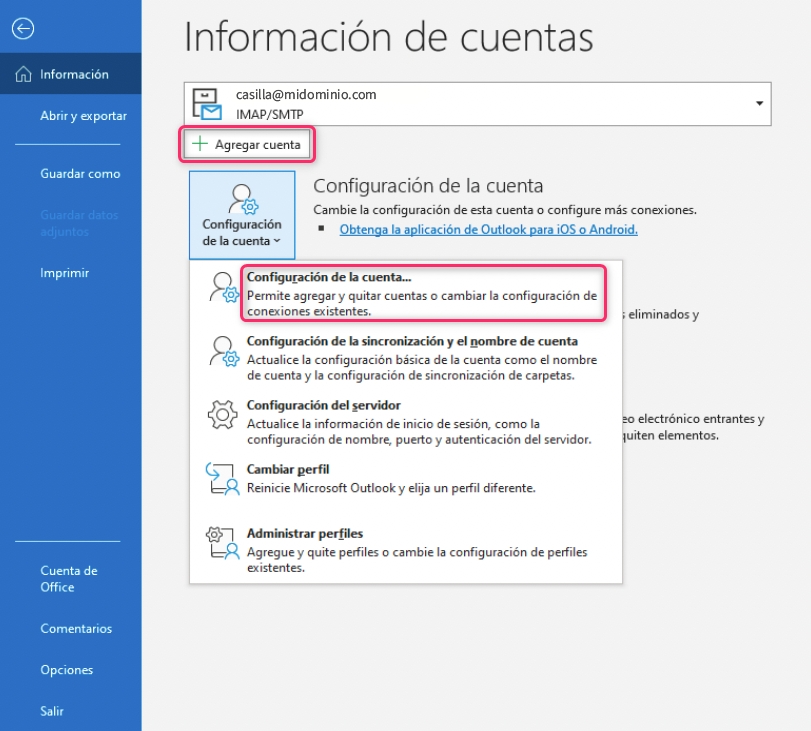This screenshot has width=811, height=731.
Task: Select Guardar como in the sidebar
Action: coord(80,174)
